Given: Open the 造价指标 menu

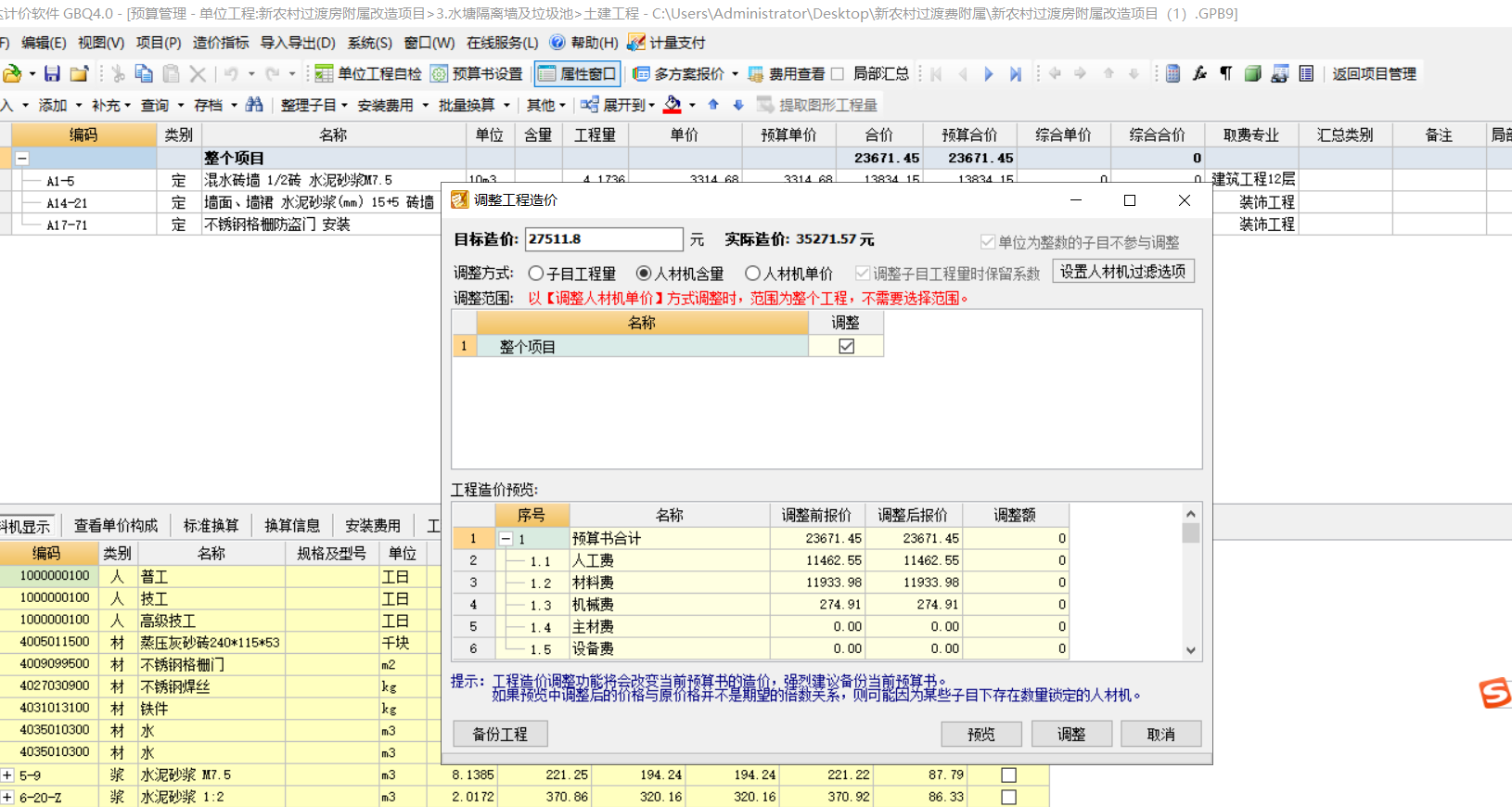Looking at the screenshot, I should tap(221, 43).
